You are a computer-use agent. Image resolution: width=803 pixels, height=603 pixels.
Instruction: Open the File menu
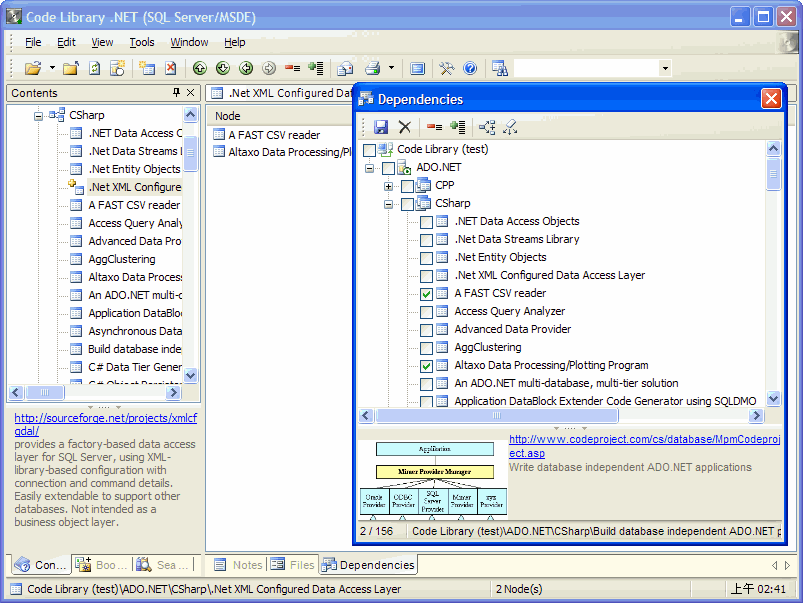(33, 42)
